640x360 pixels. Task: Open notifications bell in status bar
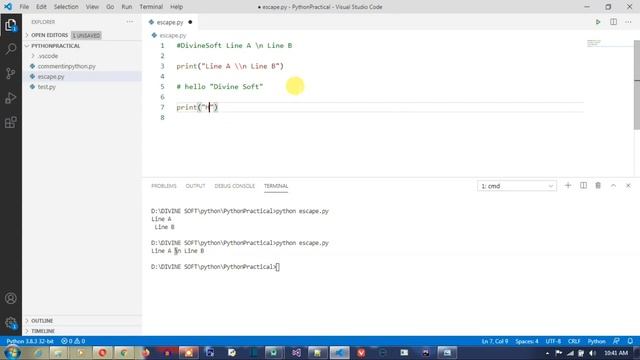(630, 341)
